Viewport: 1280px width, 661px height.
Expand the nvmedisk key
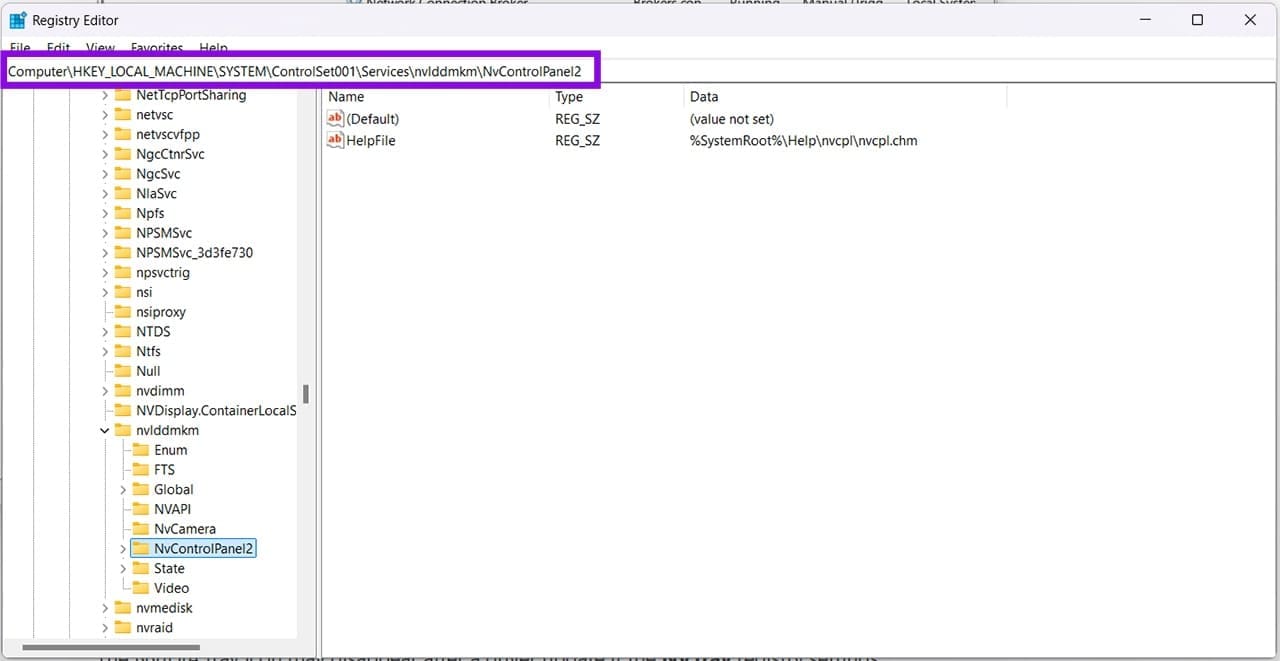(x=105, y=608)
